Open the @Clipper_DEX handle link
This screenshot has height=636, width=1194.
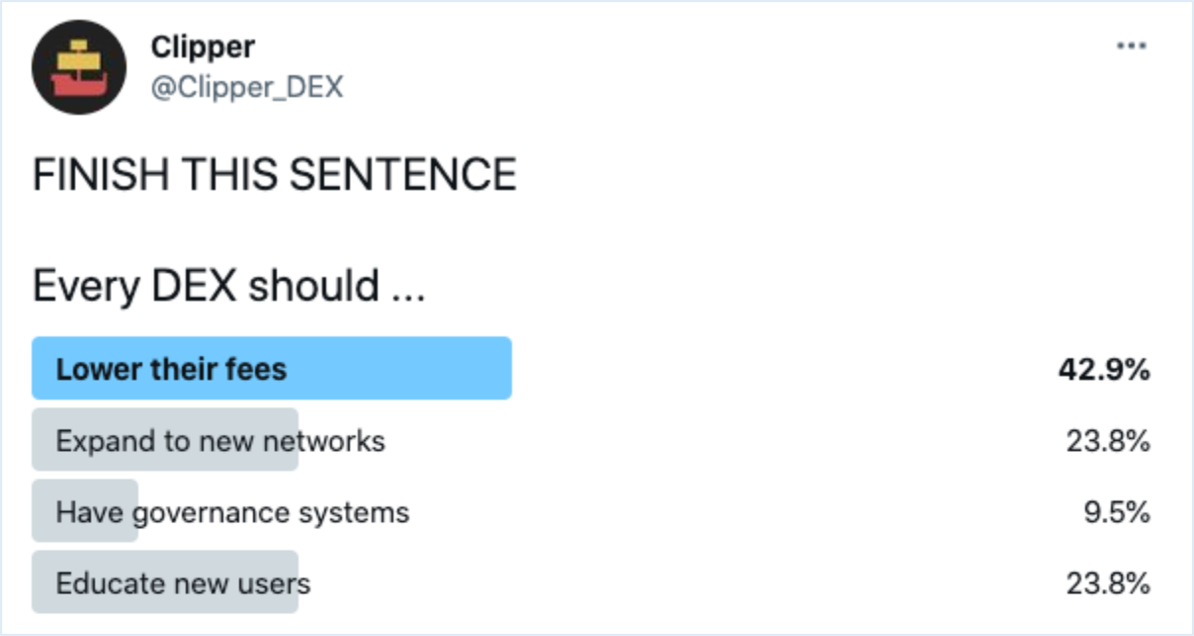tap(247, 88)
